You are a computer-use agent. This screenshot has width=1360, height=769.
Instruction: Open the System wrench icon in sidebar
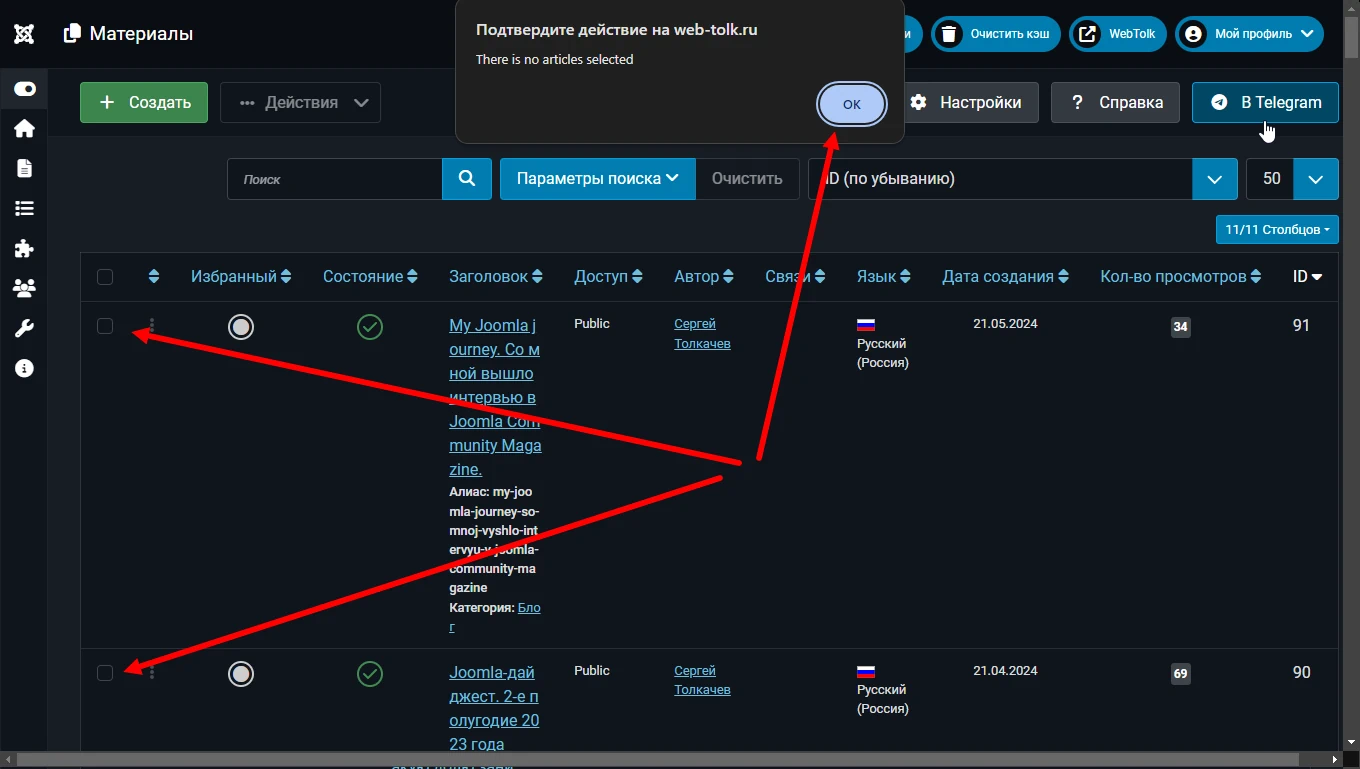tap(25, 328)
